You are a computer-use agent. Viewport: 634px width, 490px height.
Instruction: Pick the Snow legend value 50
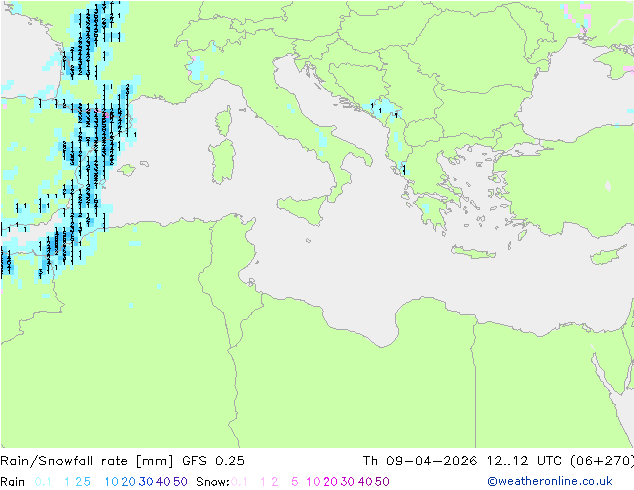[x=382, y=482]
